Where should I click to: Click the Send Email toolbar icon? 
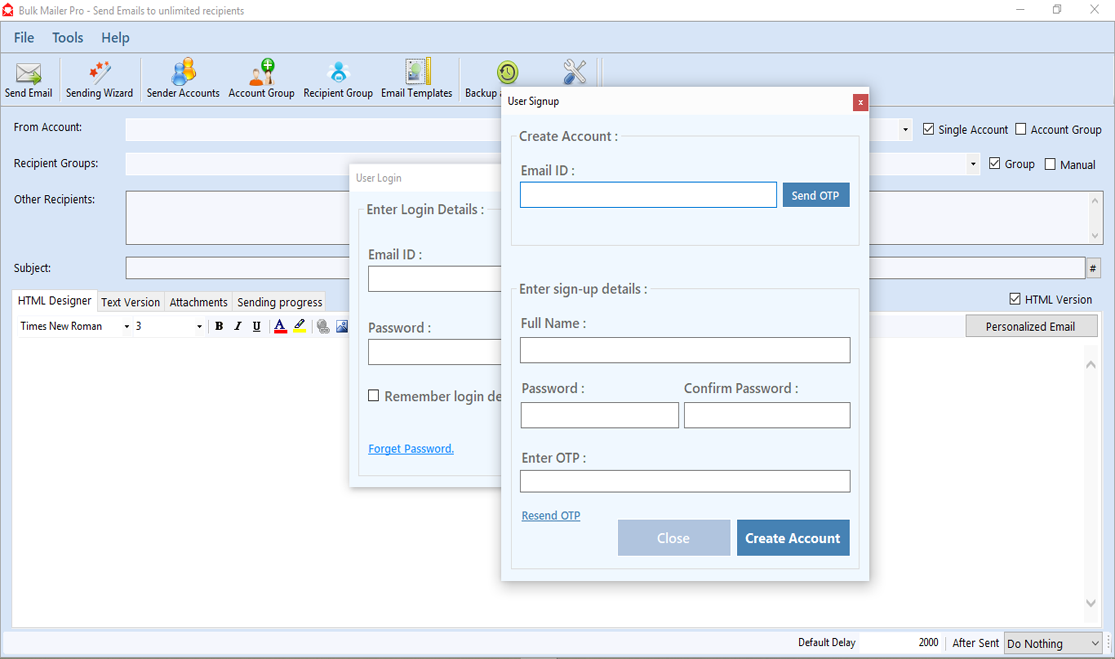coord(28,79)
